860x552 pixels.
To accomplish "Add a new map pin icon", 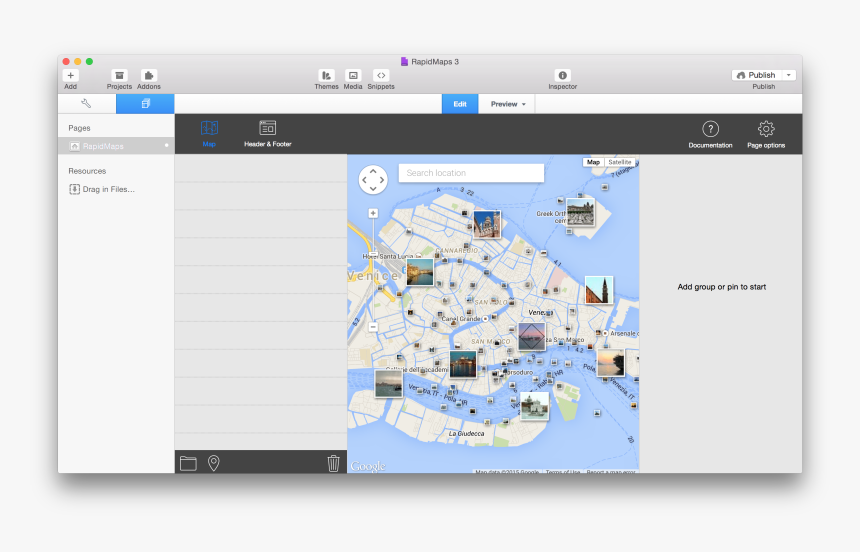I will pyautogui.click(x=214, y=463).
